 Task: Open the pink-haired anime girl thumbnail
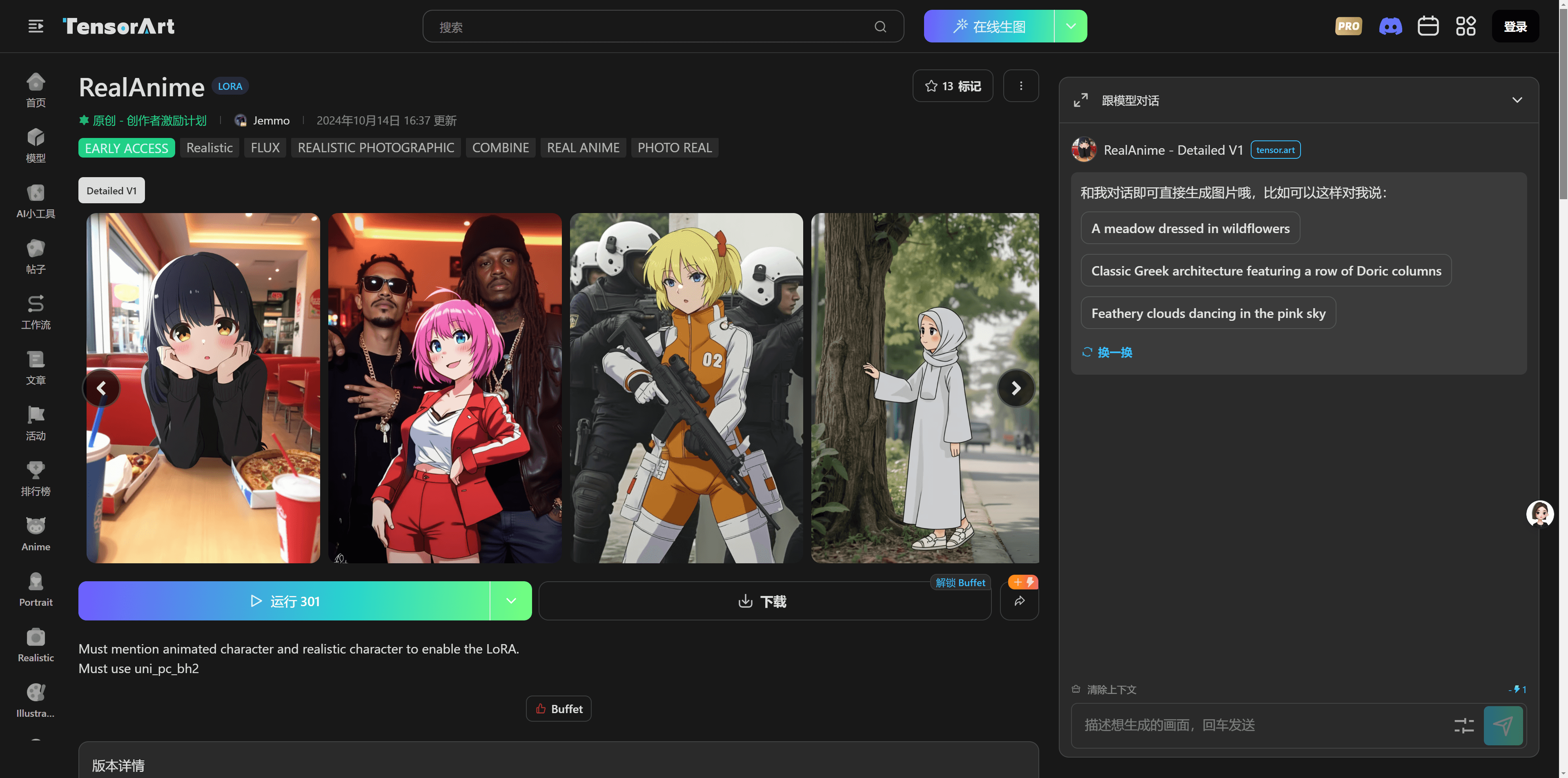click(445, 388)
